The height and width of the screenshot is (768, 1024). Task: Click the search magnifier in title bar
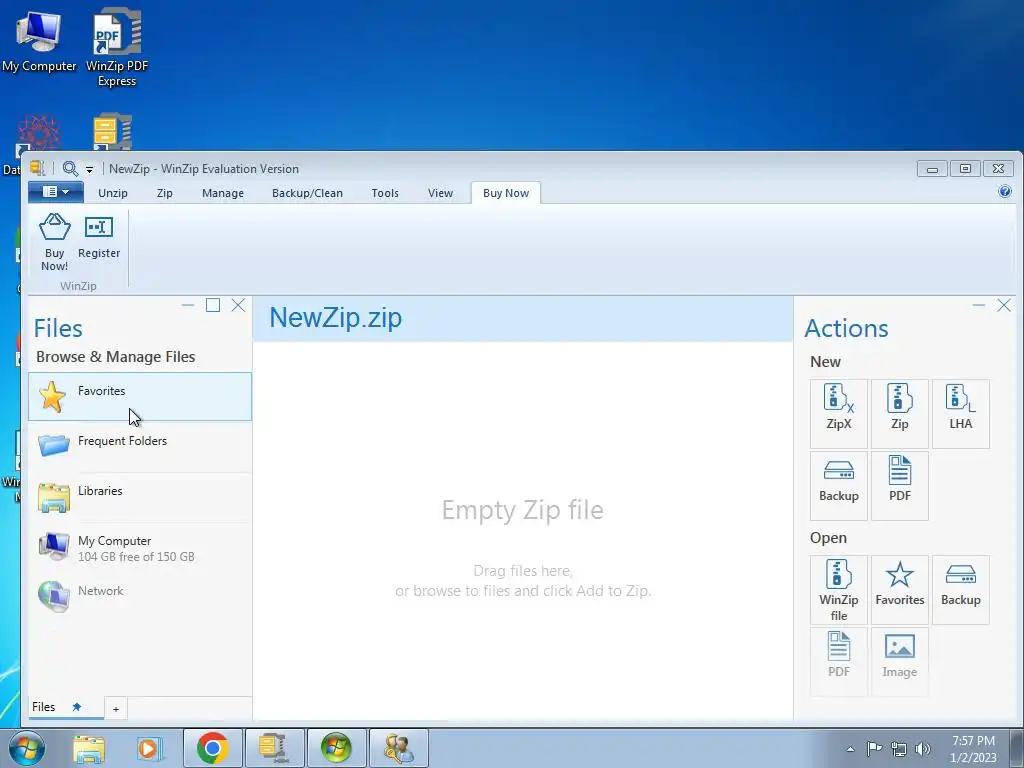tap(70, 168)
